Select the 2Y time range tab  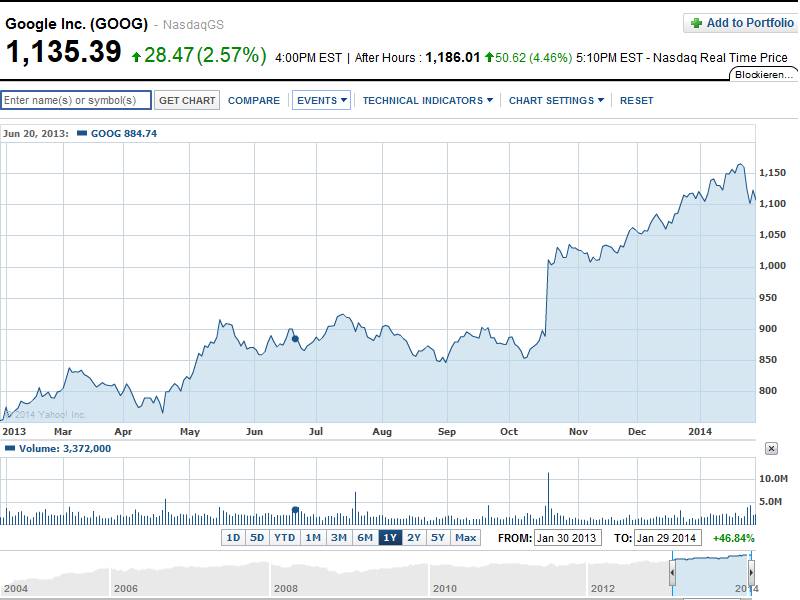(414, 537)
